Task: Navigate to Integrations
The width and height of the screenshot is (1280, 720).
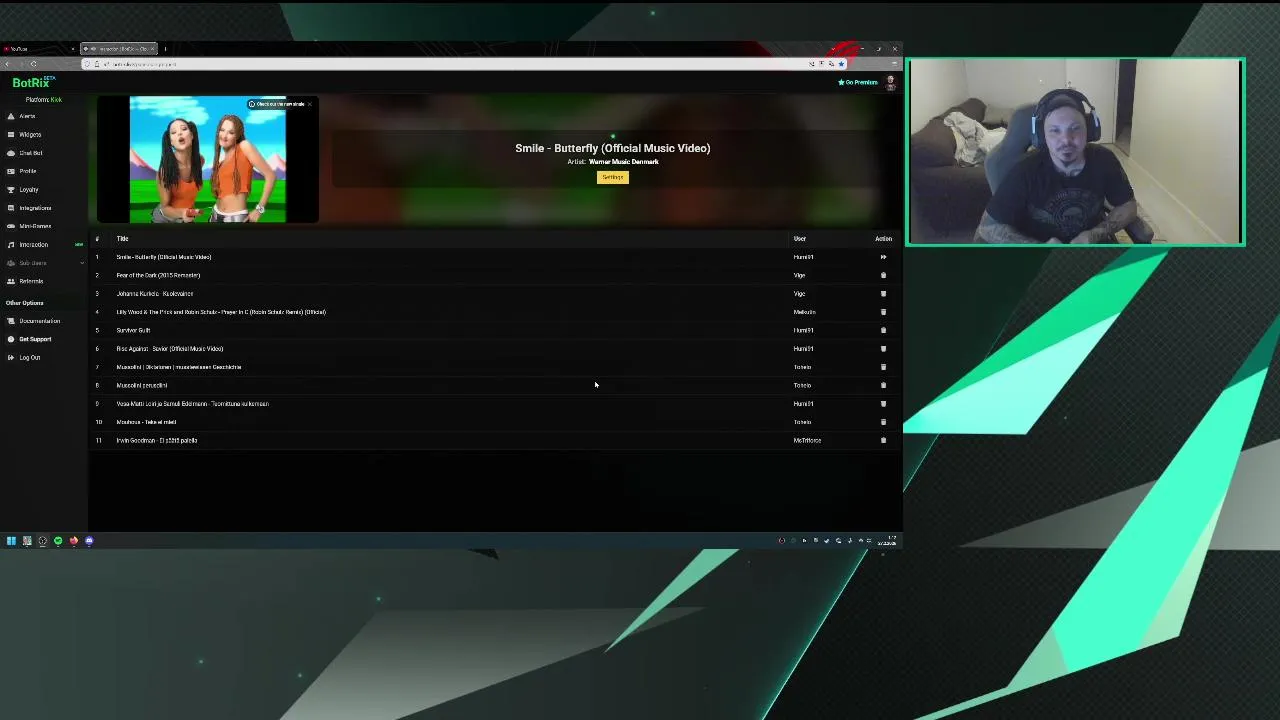Action: click(x=34, y=208)
